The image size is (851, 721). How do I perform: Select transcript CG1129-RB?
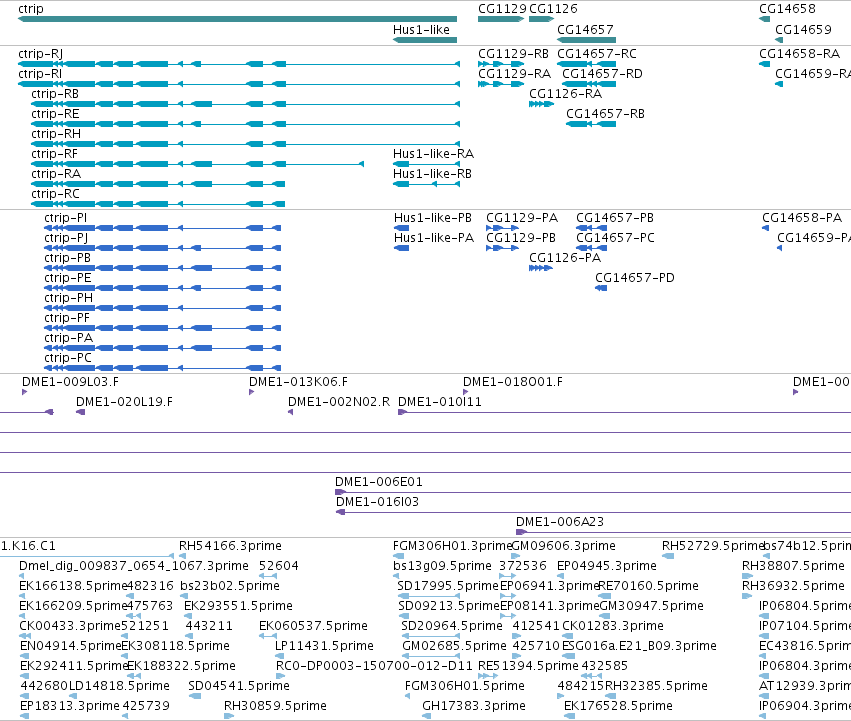tap(513, 54)
